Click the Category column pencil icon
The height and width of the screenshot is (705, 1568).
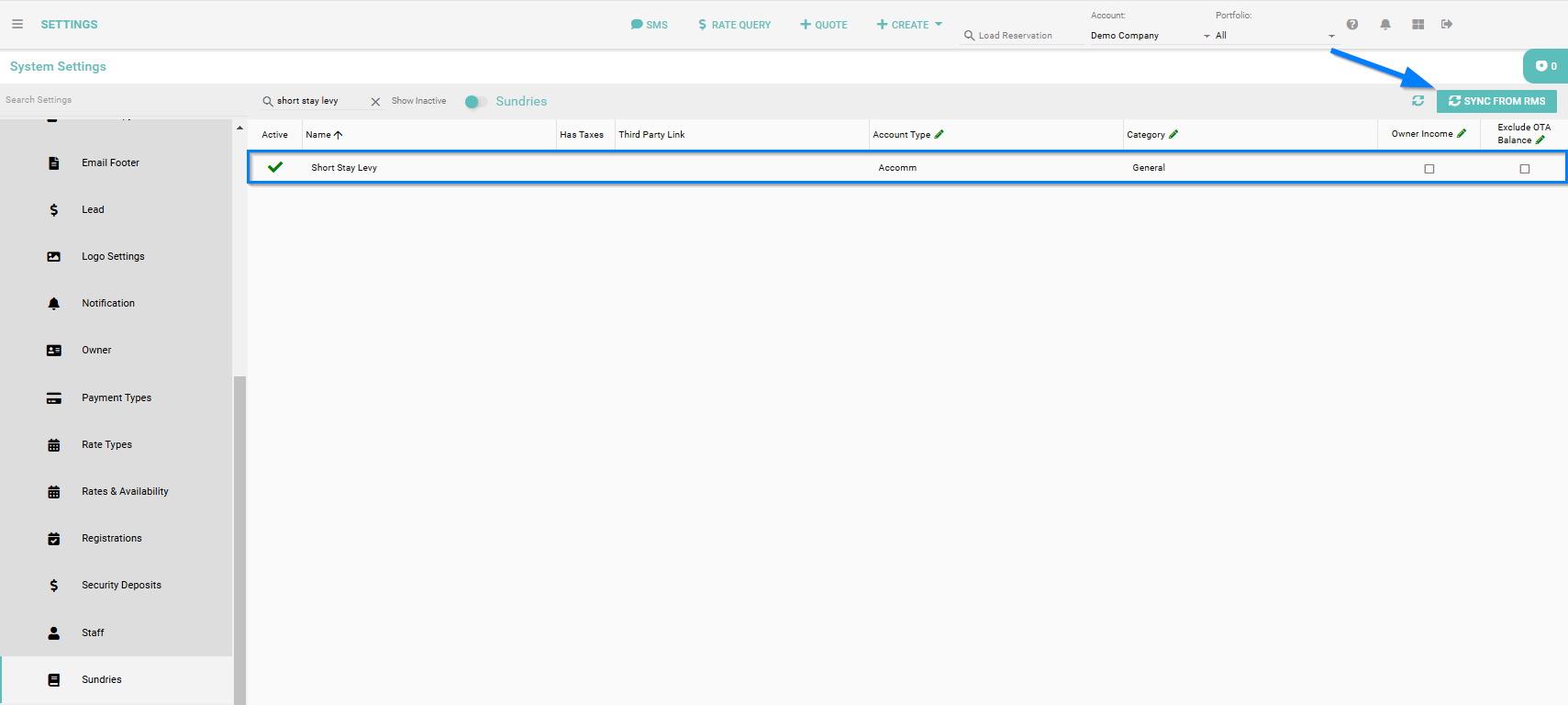coord(1173,135)
